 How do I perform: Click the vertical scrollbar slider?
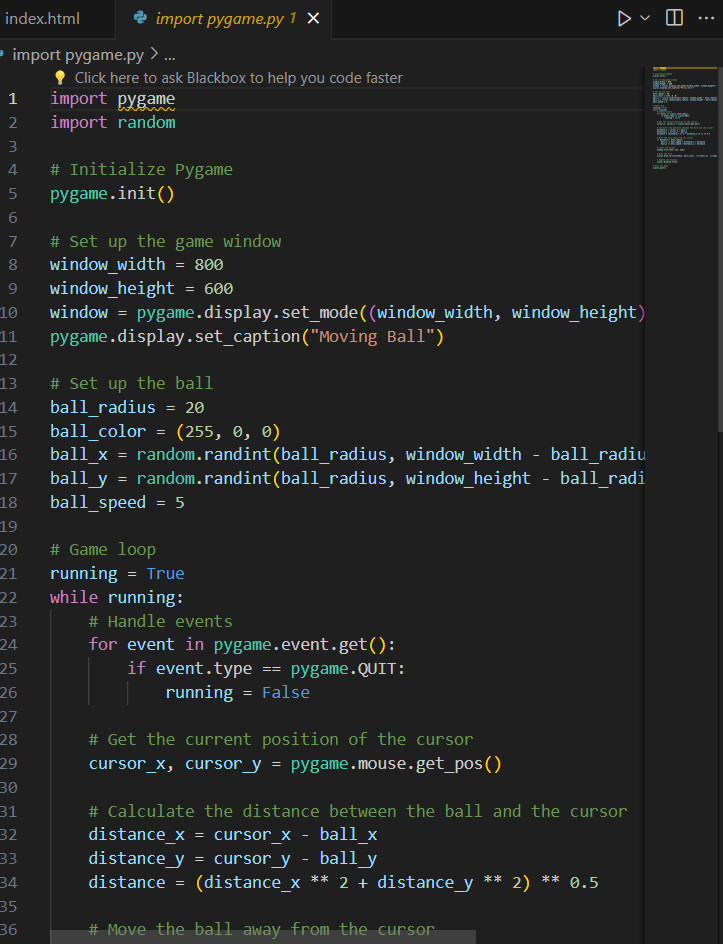pos(720,249)
